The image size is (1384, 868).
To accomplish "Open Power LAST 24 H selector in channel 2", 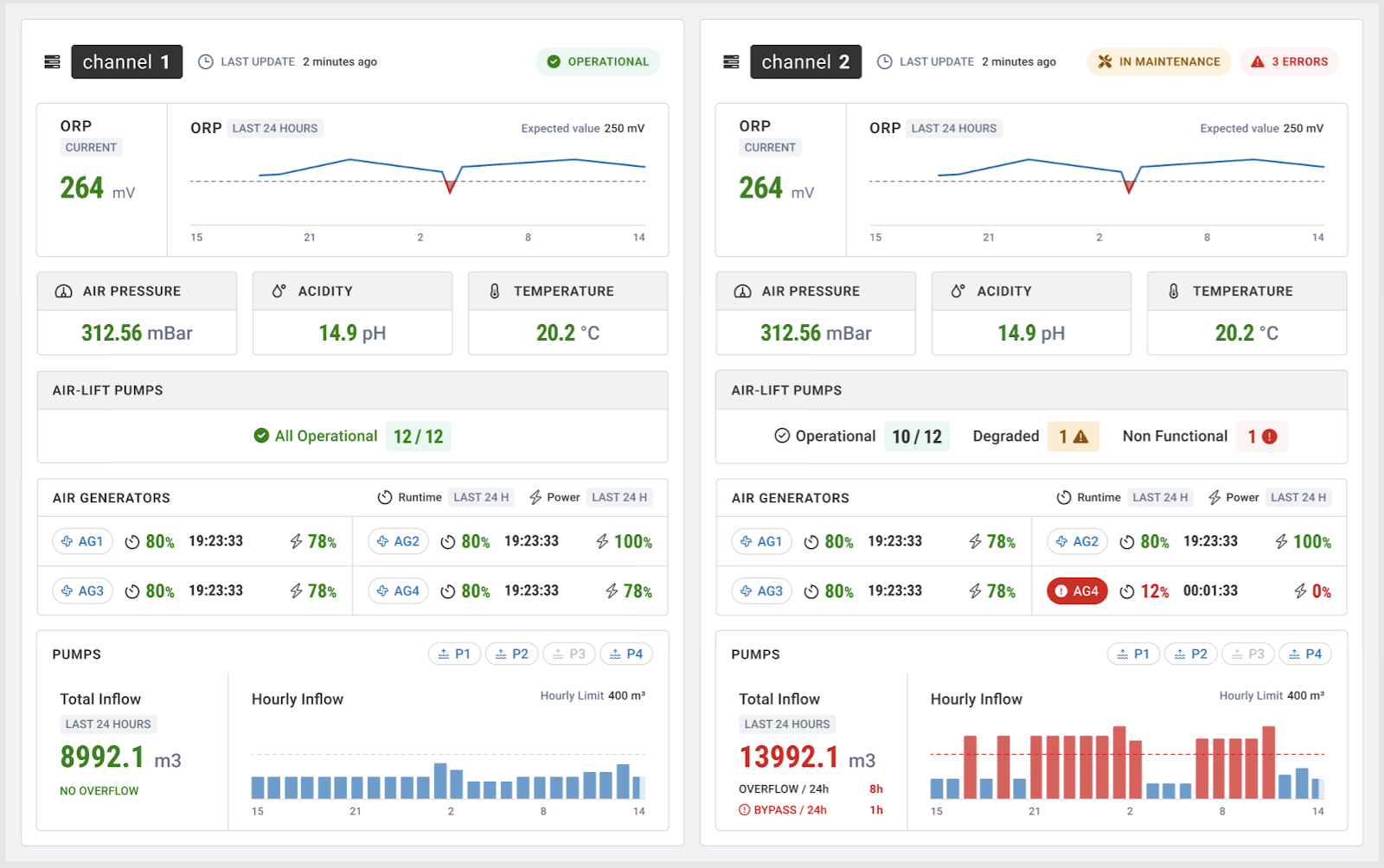I will tap(1297, 498).
